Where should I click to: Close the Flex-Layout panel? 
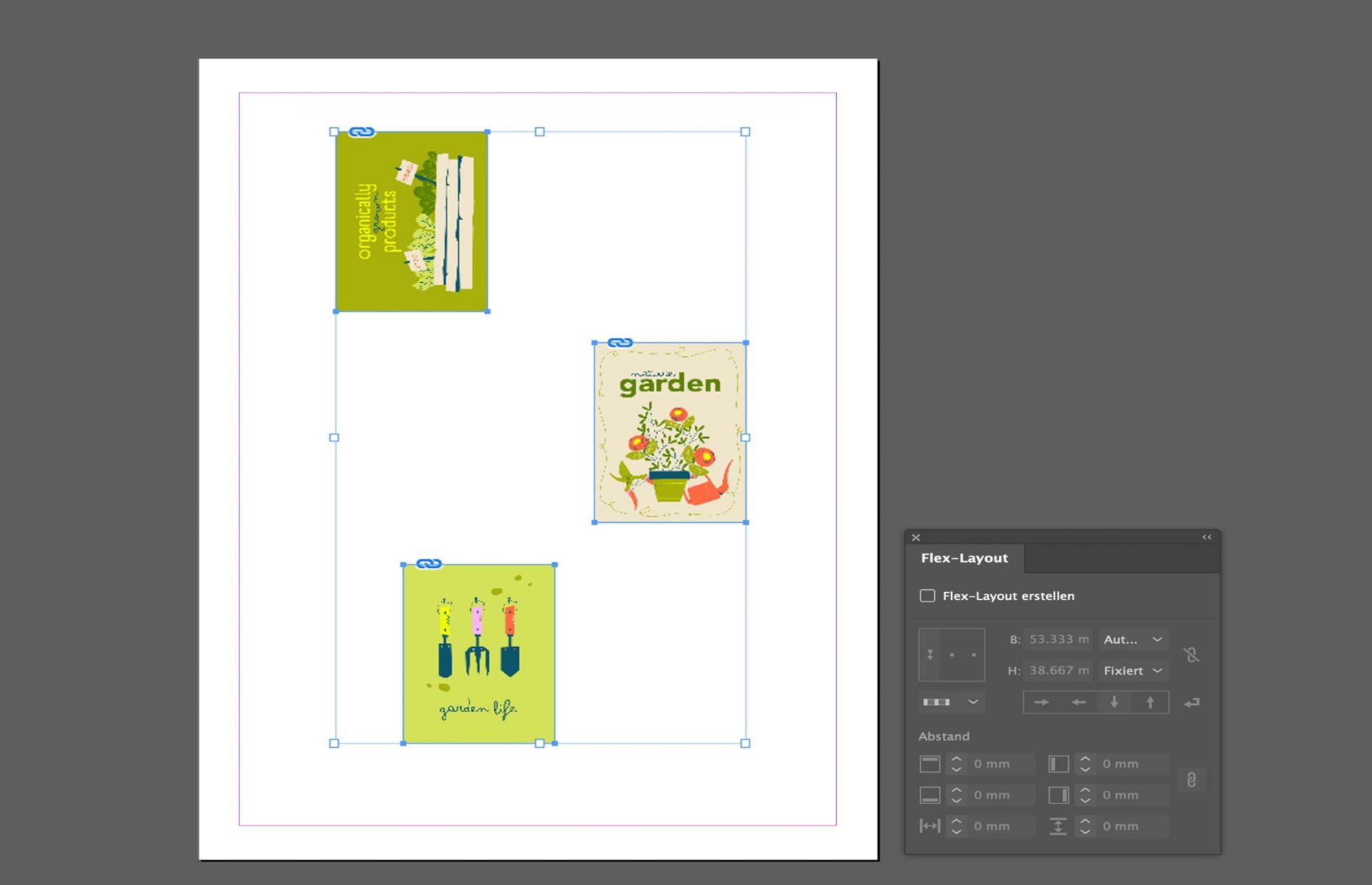coord(916,537)
